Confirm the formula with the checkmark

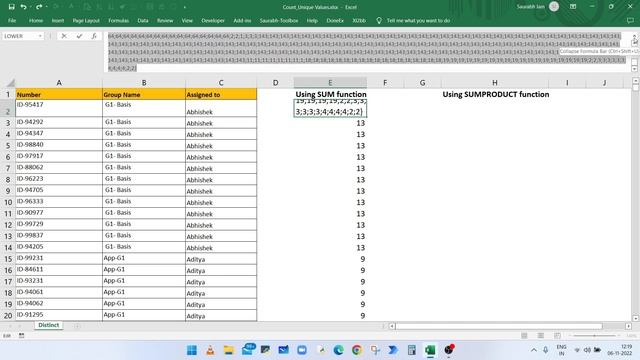pos(79,36)
